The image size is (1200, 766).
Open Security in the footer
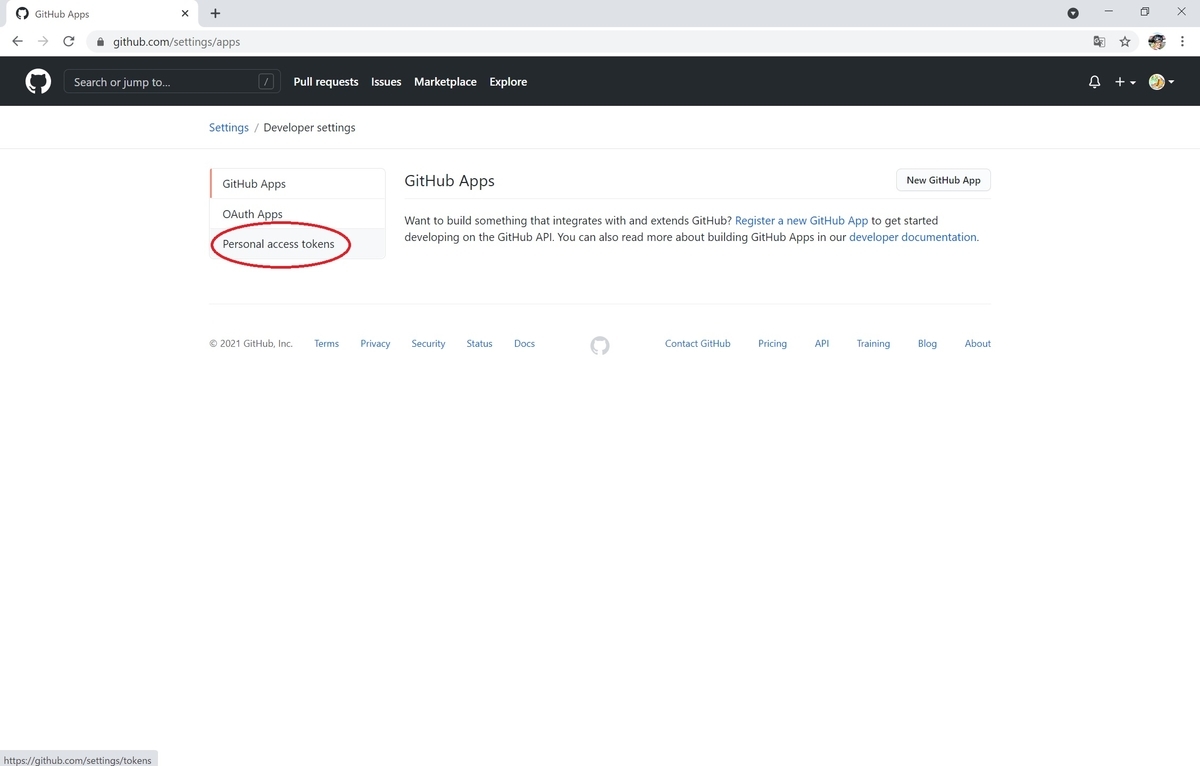tap(428, 344)
